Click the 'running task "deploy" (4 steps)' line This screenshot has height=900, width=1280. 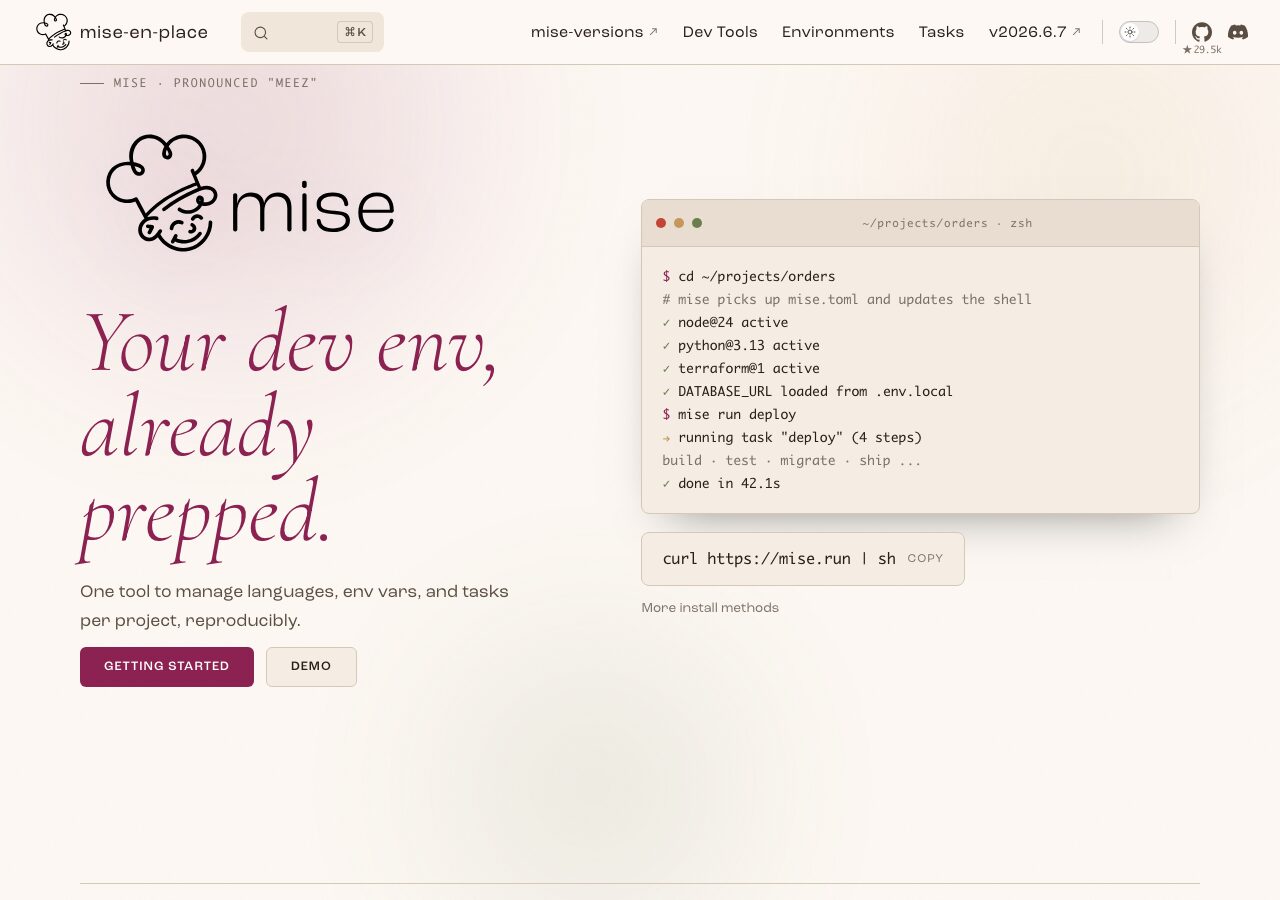pos(792,437)
